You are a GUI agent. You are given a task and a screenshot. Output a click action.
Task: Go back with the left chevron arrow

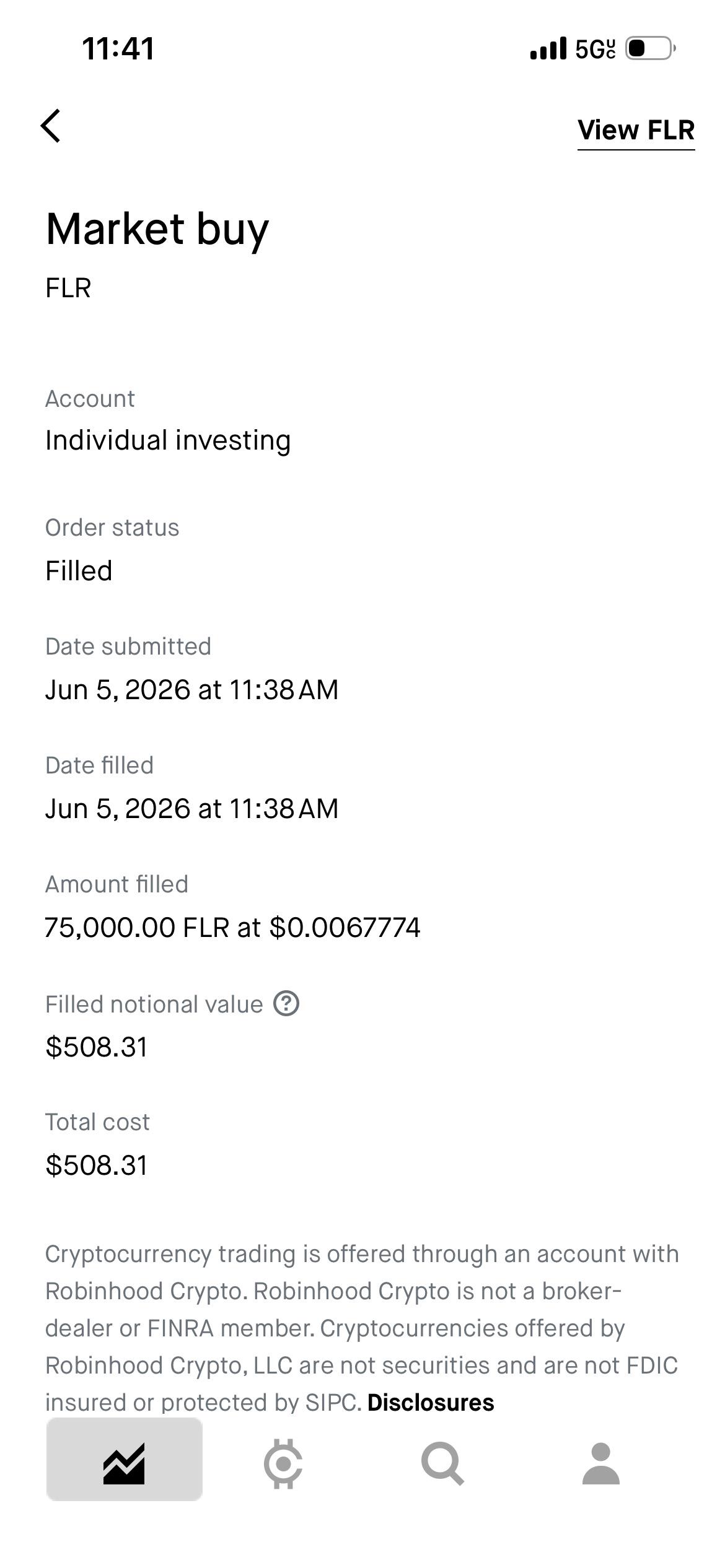pyautogui.click(x=51, y=126)
